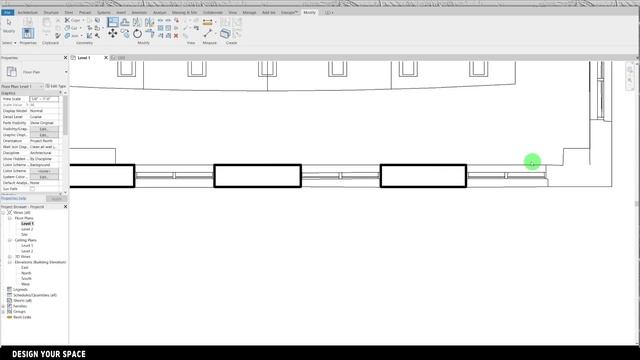Switch to the Annotate ribbon tab
Image resolution: width=640 pixels, height=360 pixels.
139,13
